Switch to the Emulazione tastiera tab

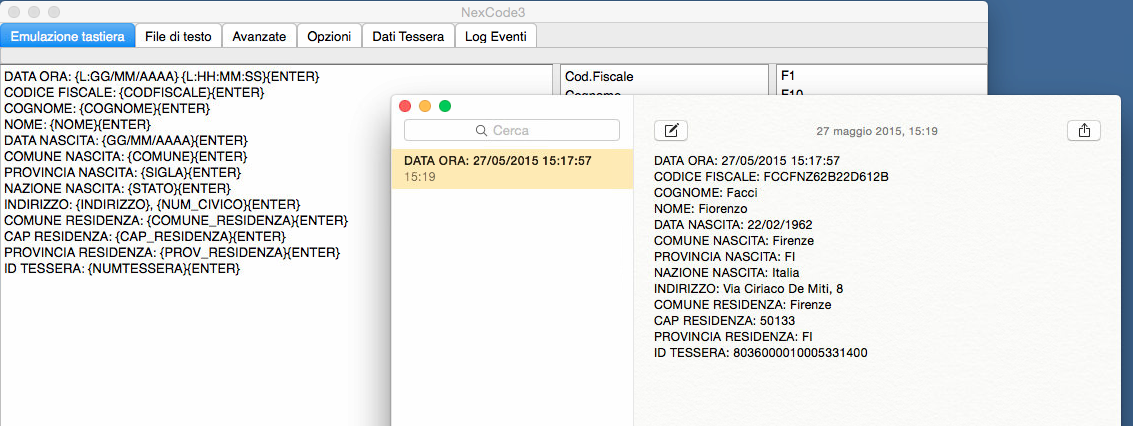[x=67, y=36]
